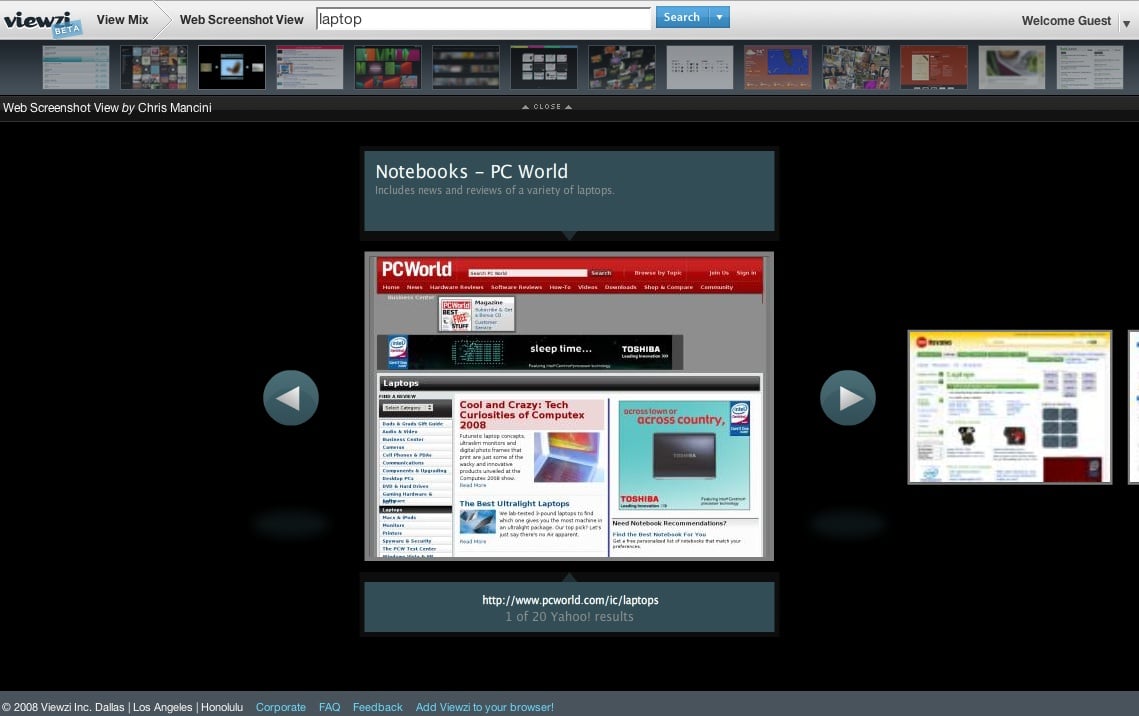Open the red book-style view thumbnail
Screen dimensions: 1139x716
(x=933, y=68)
